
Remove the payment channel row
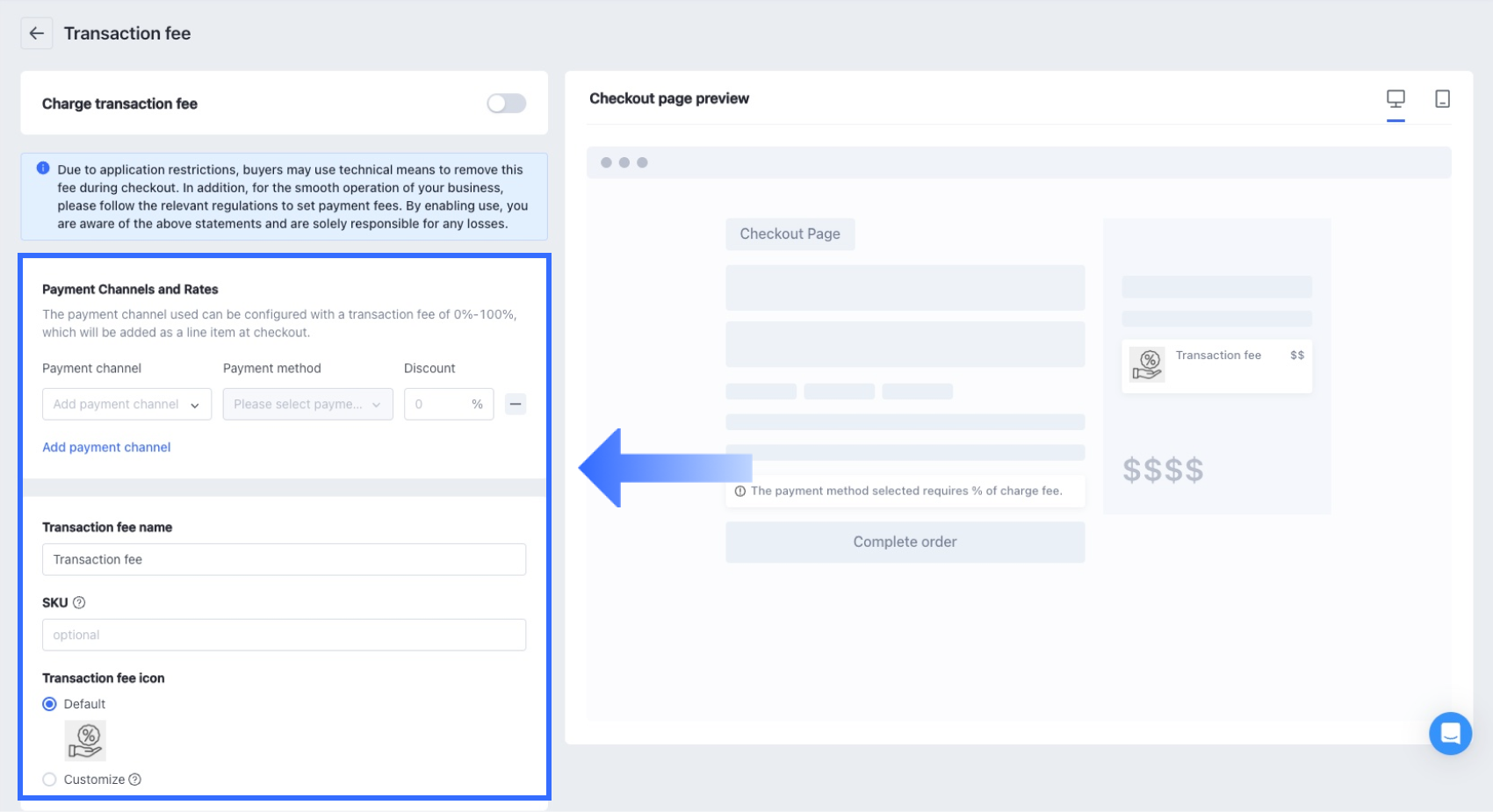coord(516,404)
